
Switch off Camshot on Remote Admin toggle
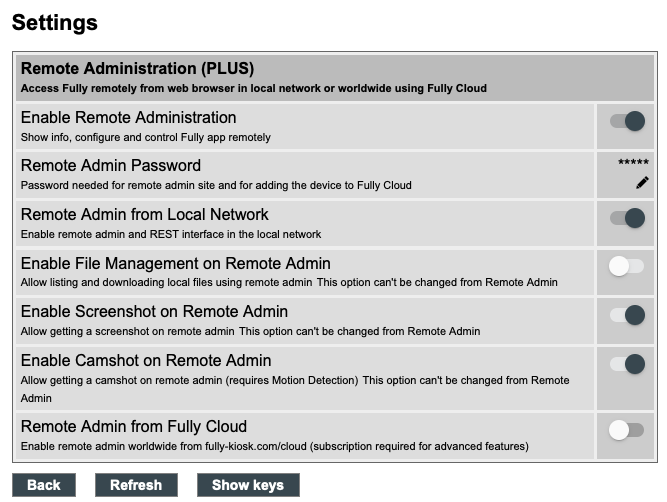(x=627, y=363)
